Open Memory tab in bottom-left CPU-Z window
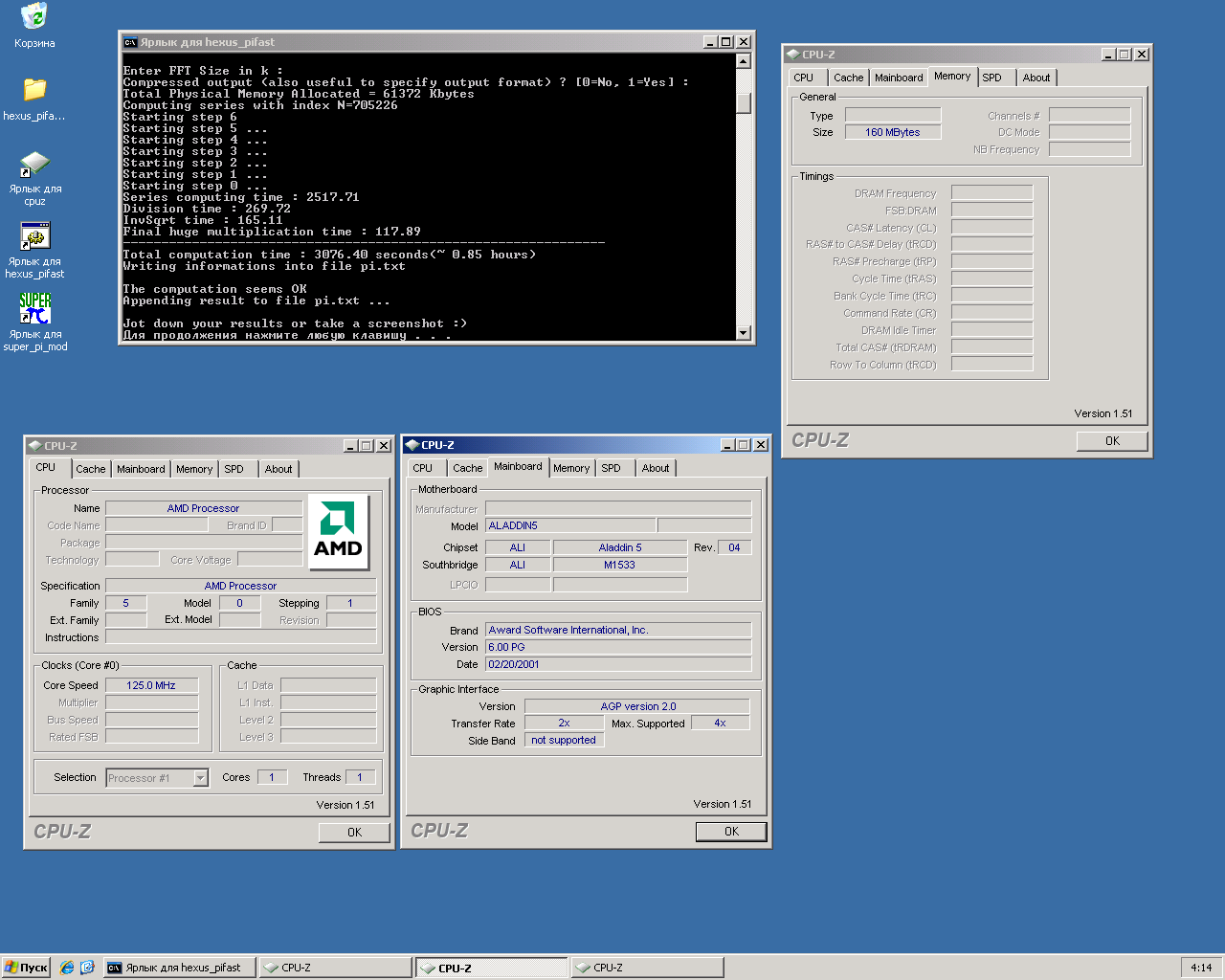1225x980 pixels. (194, 470)
